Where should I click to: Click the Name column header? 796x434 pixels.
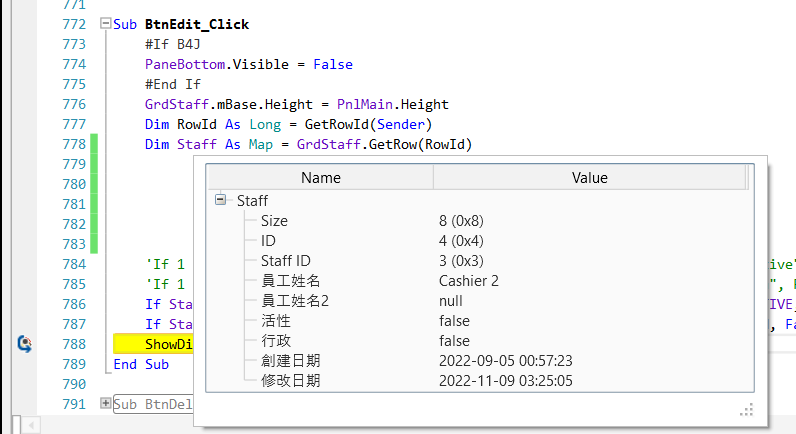point(320,178)
